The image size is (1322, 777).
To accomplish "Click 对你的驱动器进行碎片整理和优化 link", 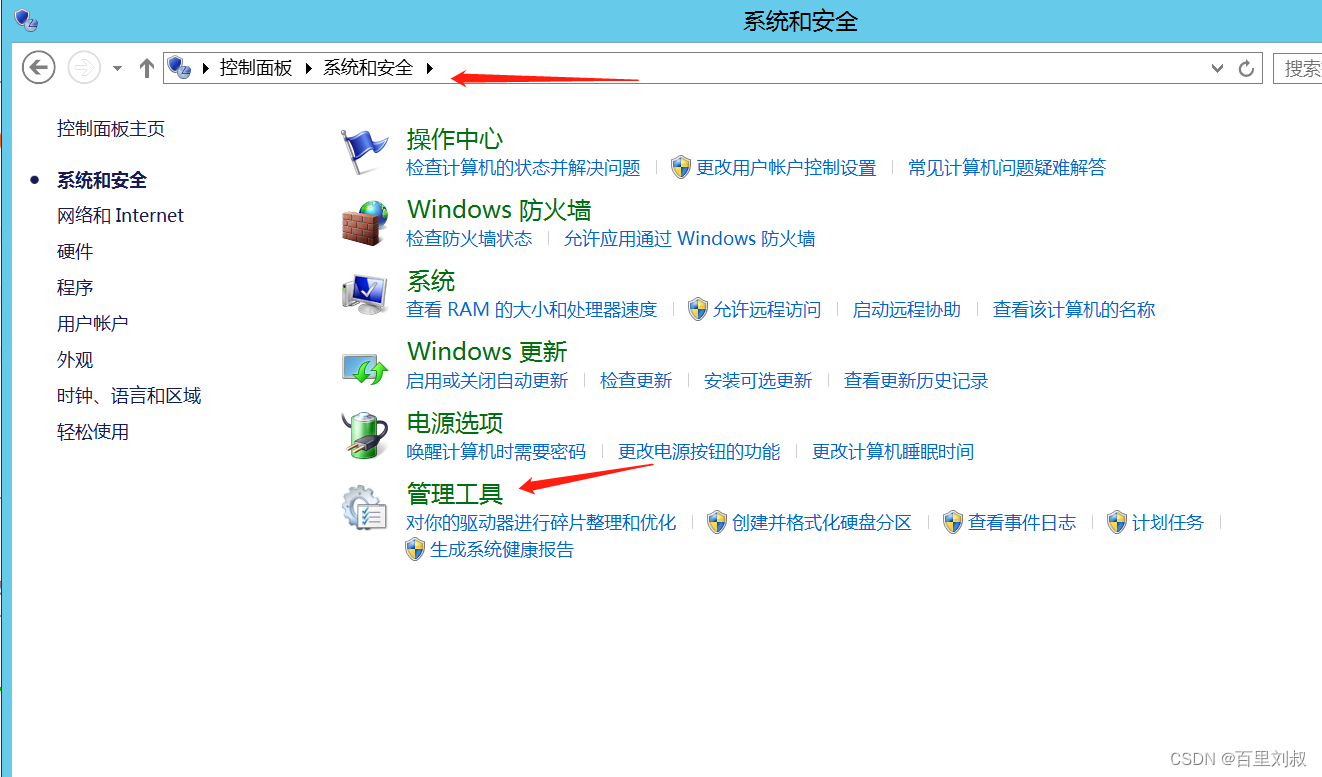I will (541, 522).
